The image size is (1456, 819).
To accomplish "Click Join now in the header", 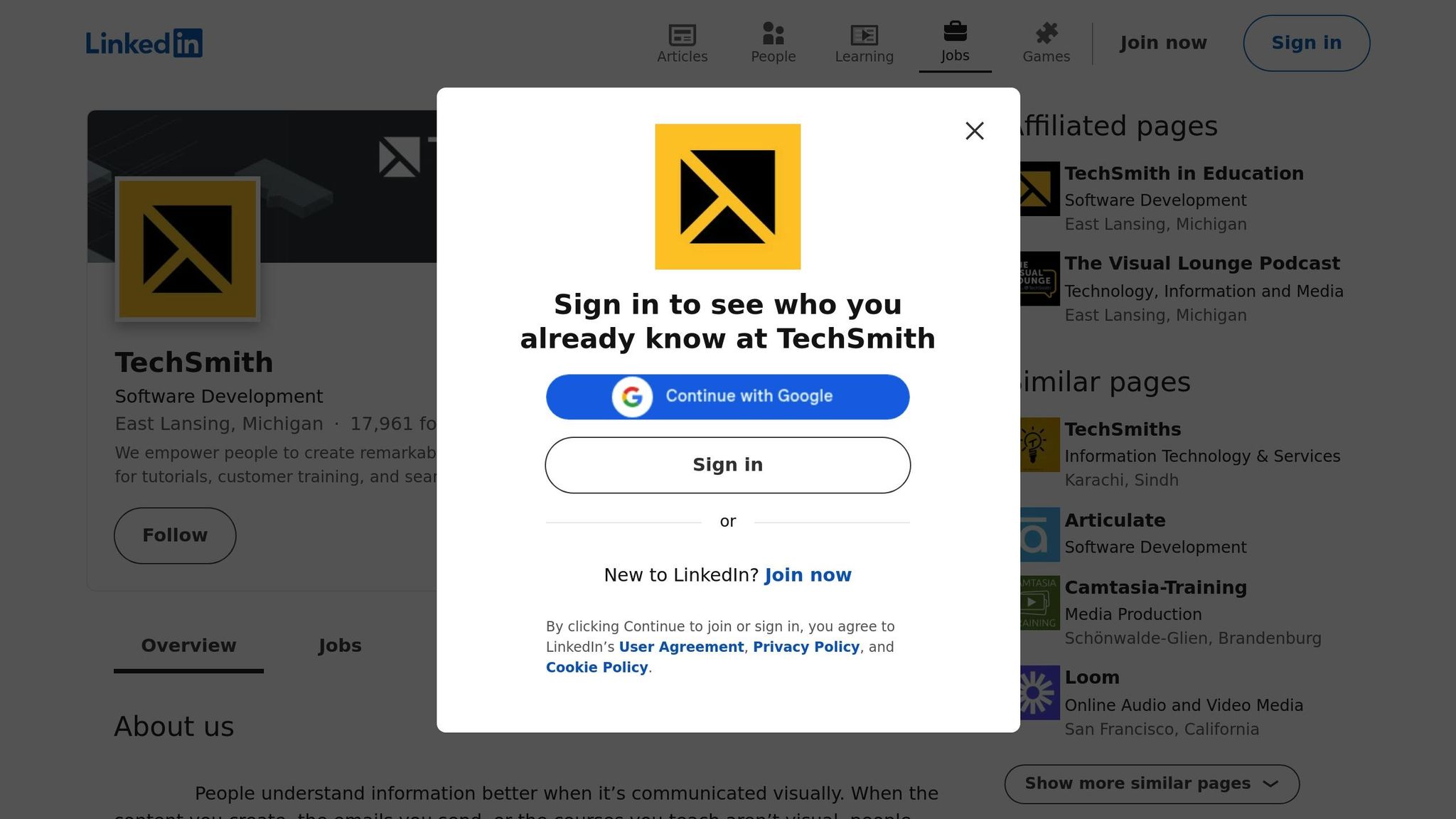I will click(x=1163, y=43).
